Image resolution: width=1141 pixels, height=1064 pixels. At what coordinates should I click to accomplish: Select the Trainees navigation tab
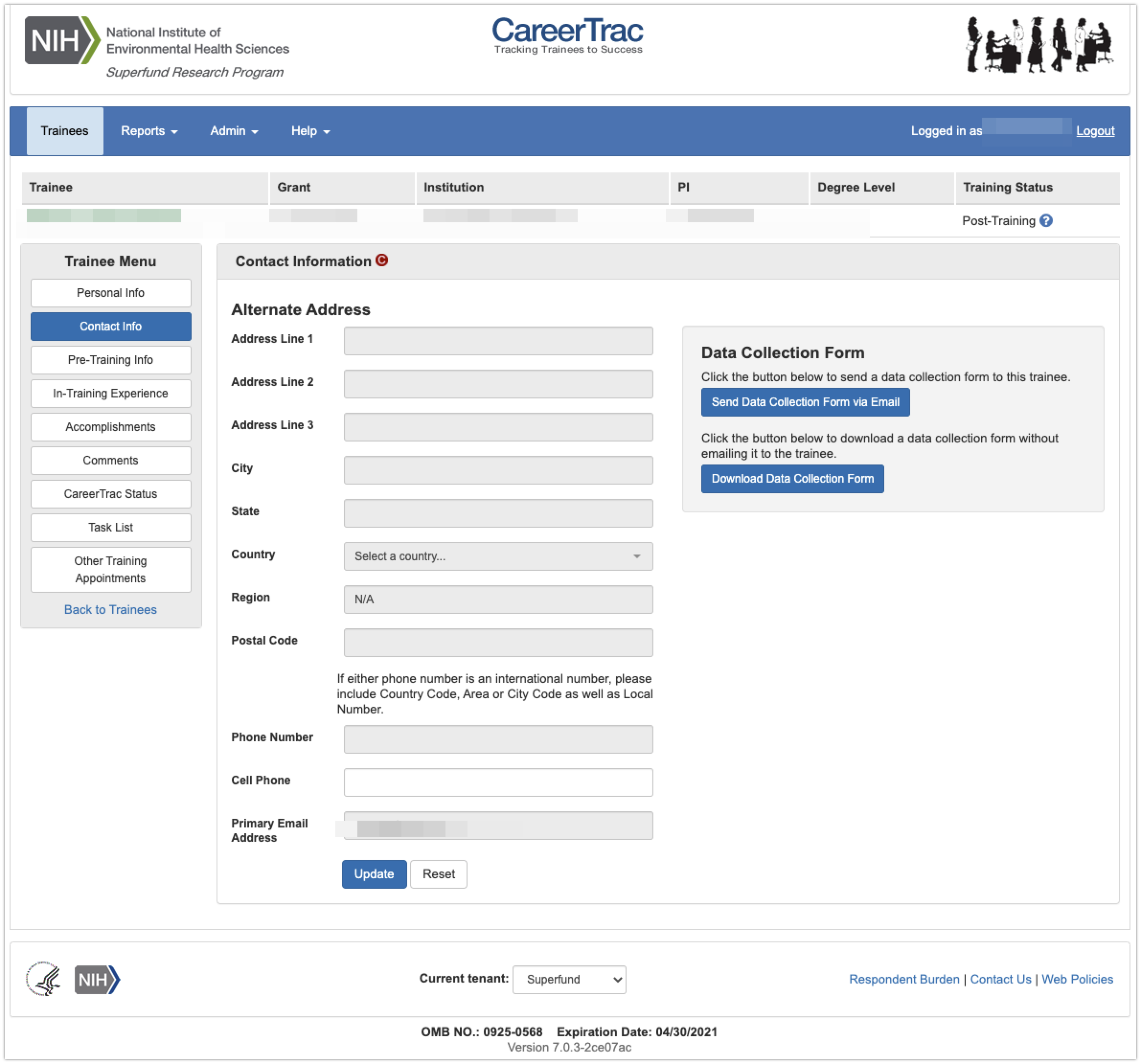pos(64,131)
